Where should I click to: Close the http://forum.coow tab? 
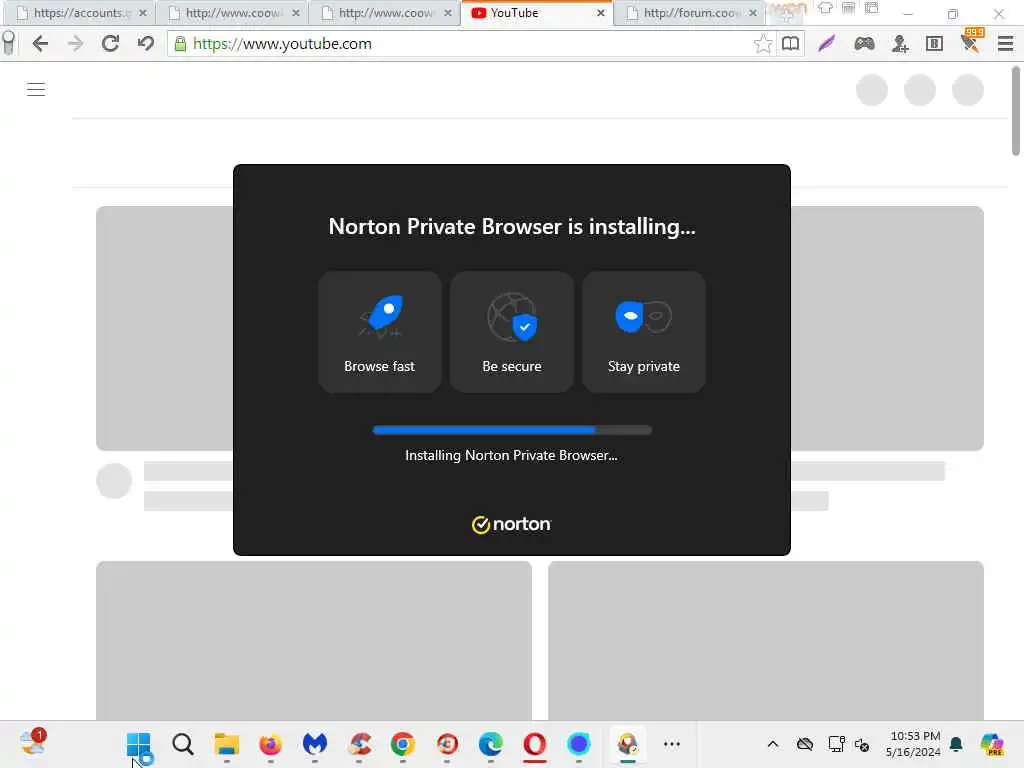tap(753, 13)
